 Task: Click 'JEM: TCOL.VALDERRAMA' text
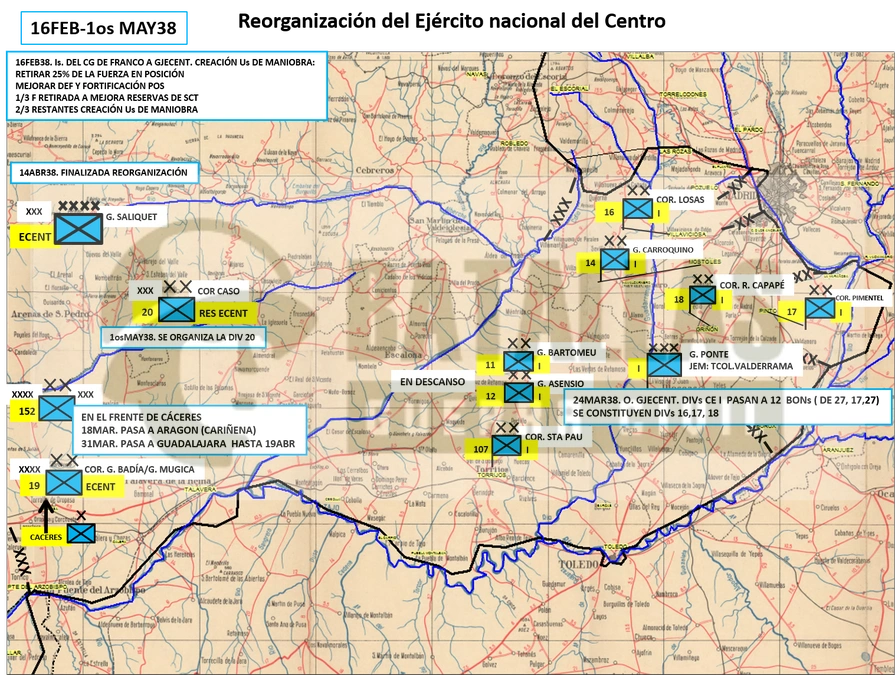point(740,366)
